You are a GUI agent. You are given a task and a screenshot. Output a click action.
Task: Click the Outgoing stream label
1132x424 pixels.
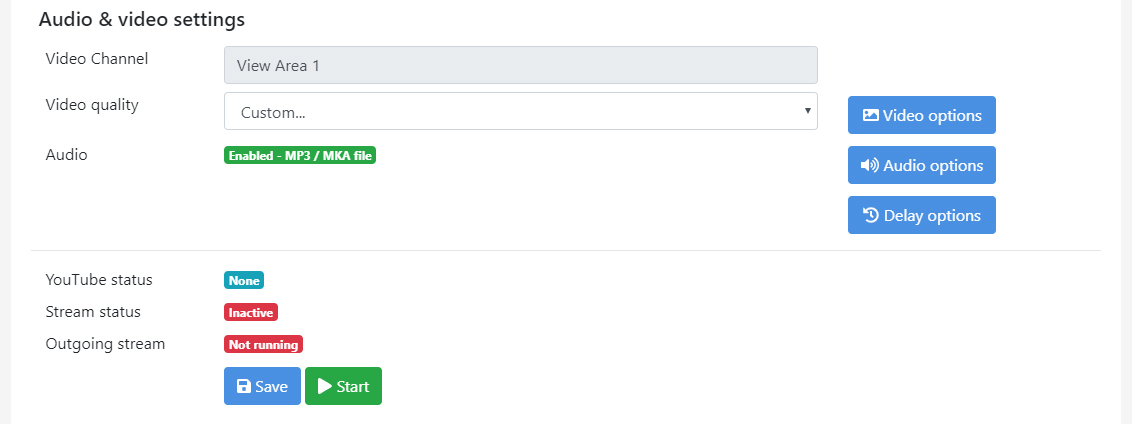tap(105, 344)
